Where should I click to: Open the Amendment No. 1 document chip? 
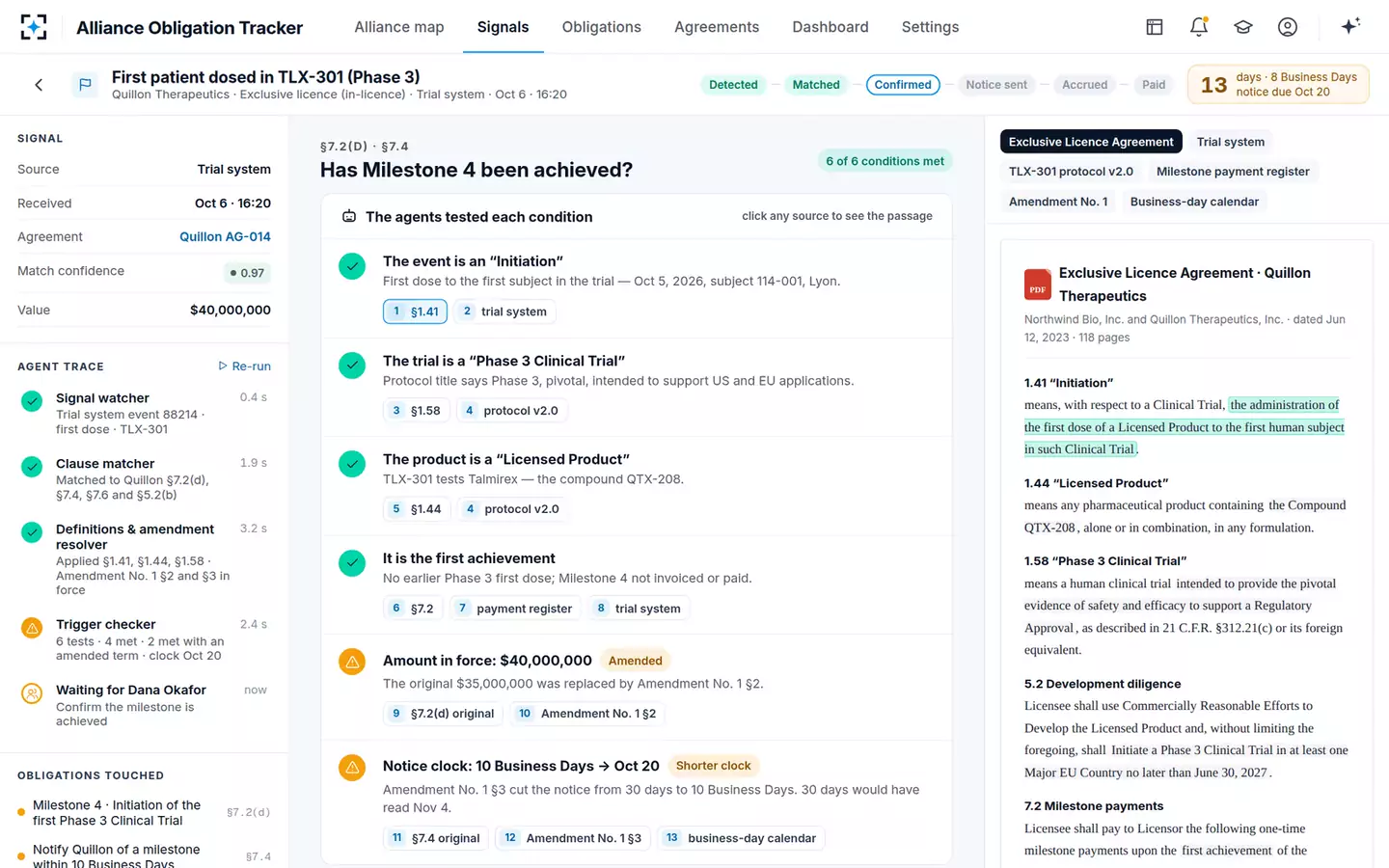(x=1058, y=202)
